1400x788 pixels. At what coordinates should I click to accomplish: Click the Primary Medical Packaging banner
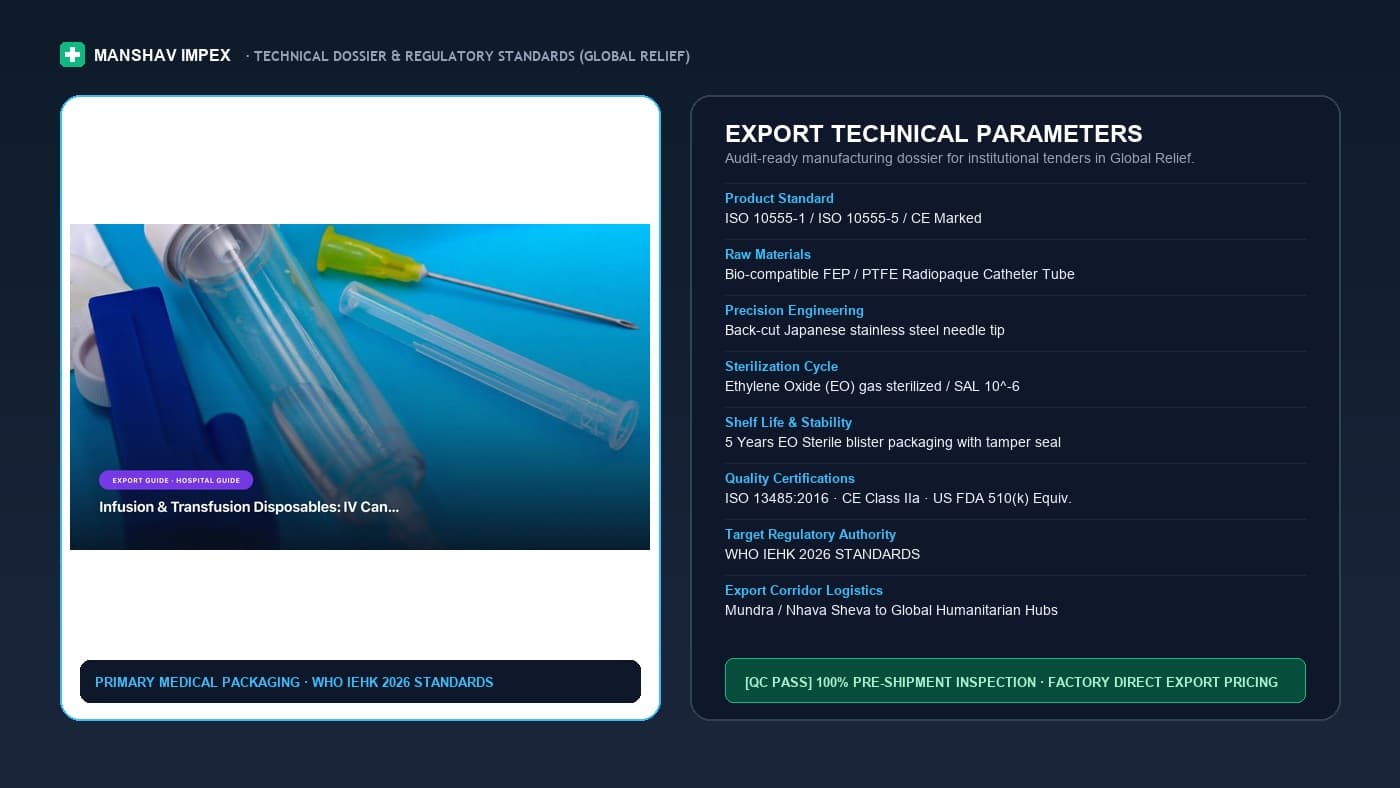(360, 682)
